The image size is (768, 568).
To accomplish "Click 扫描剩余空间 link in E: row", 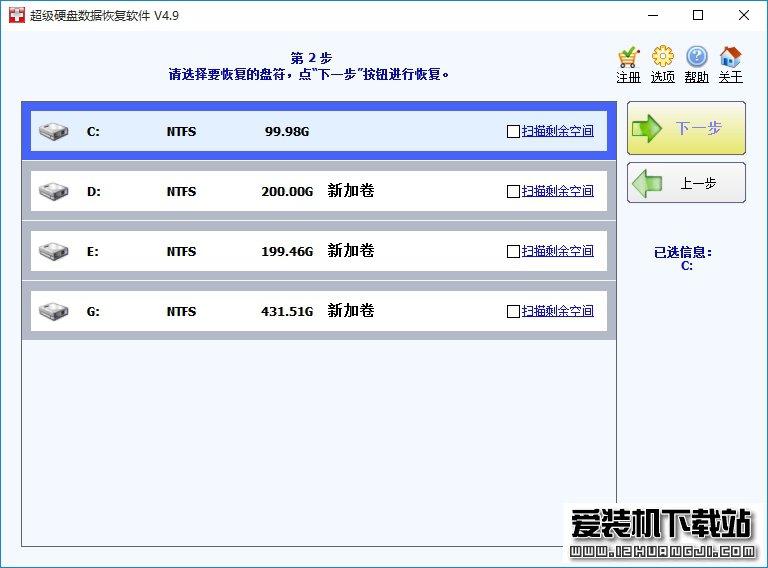I will coord(557,251).
